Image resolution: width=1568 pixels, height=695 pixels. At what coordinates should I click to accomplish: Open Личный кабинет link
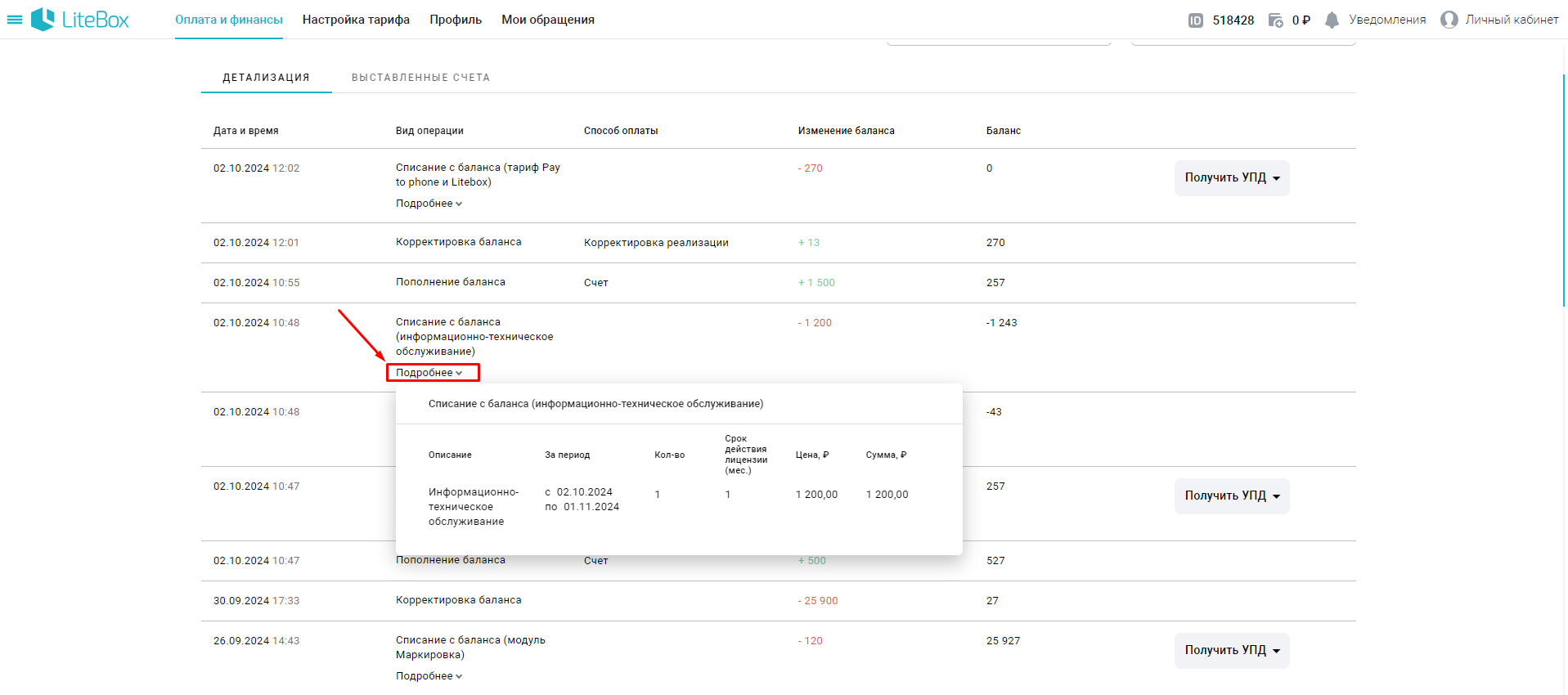click(x=1512, y=20)
